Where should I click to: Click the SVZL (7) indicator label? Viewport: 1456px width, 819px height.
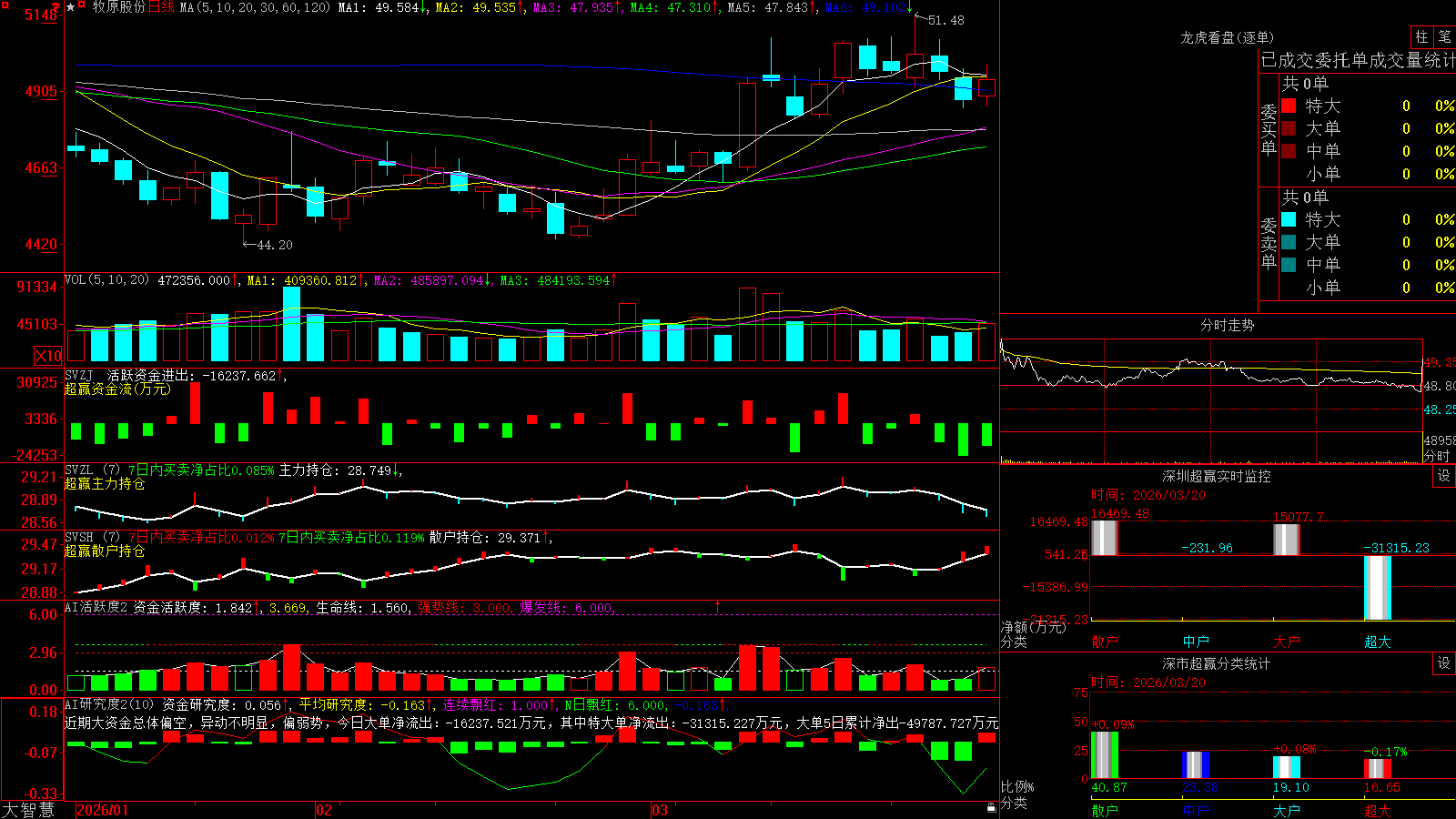[x=92, y=470]
